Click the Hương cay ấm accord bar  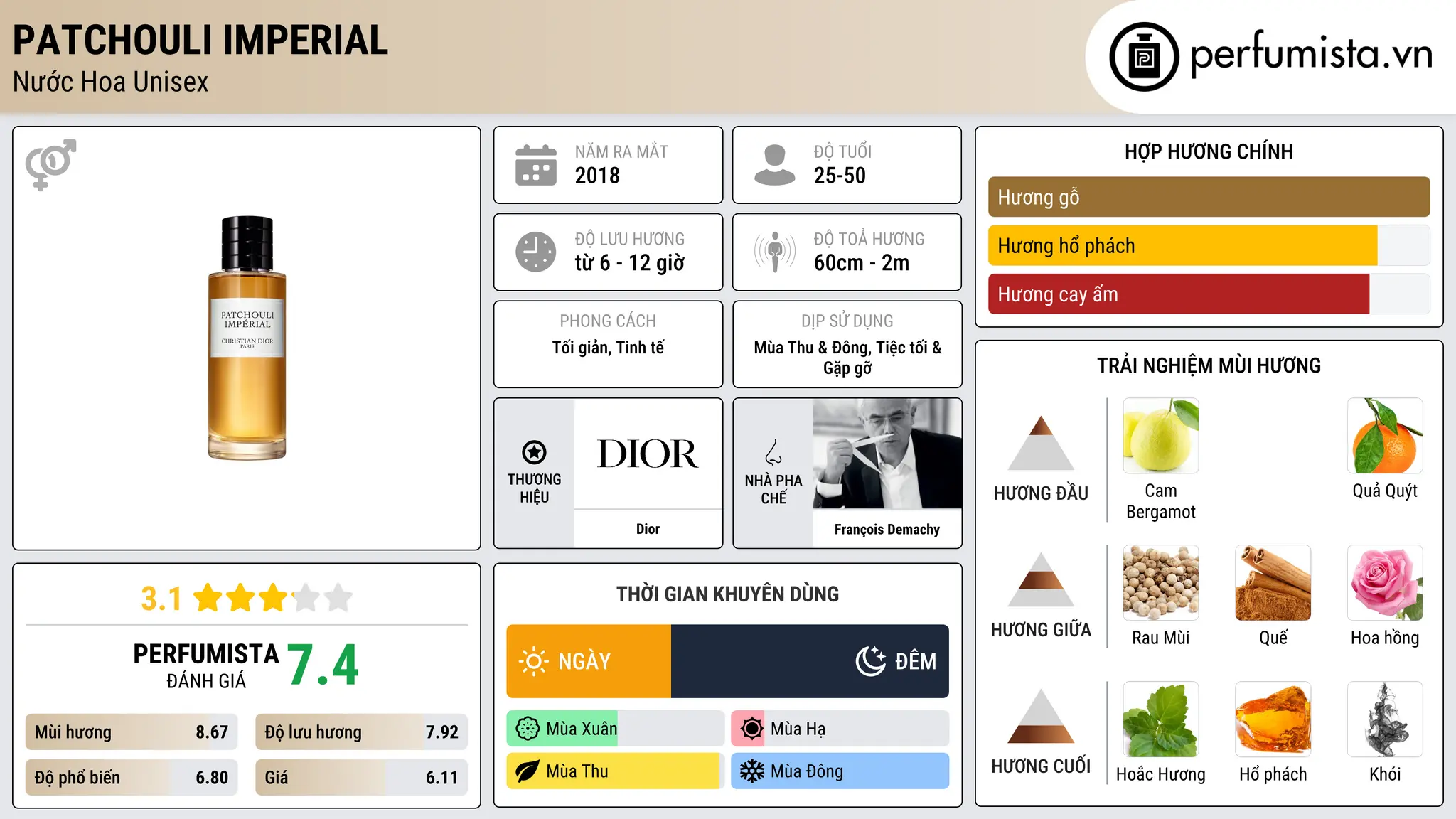click(1209, 294)
